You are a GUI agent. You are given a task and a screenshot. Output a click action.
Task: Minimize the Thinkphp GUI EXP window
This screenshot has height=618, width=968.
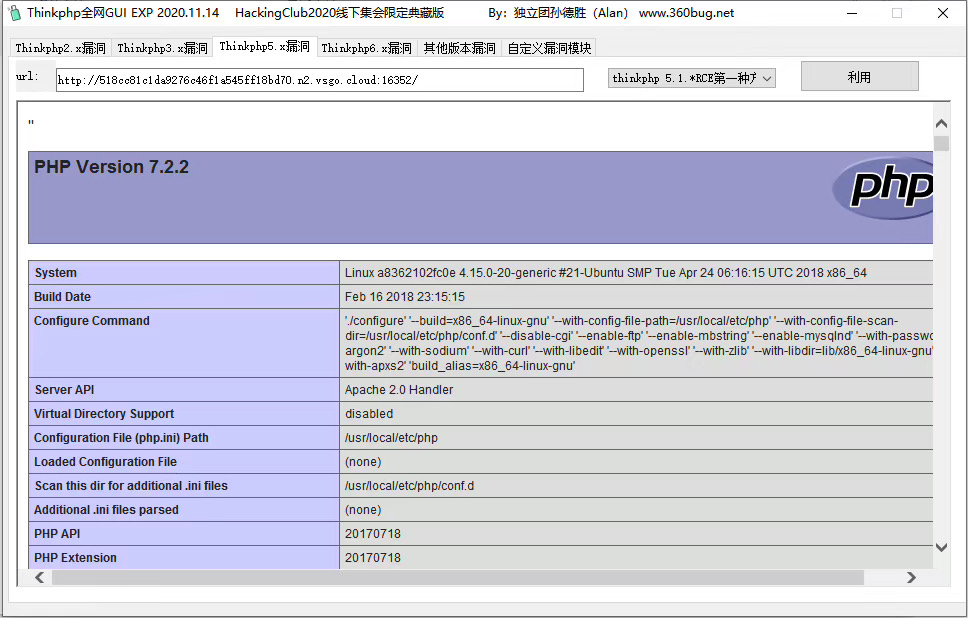pos(852,13)
